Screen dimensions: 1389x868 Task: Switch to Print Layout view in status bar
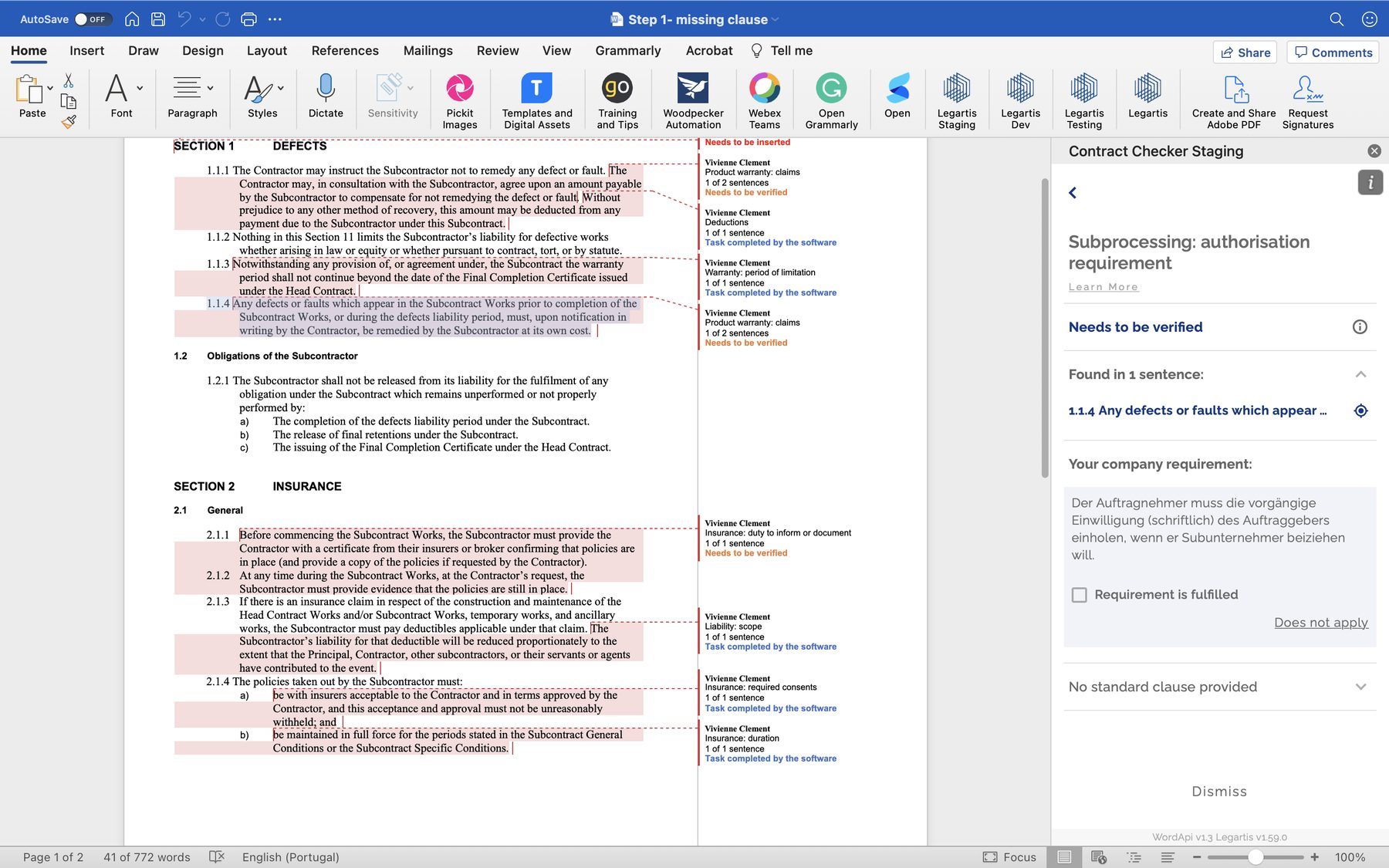[x=1064, y=857]
